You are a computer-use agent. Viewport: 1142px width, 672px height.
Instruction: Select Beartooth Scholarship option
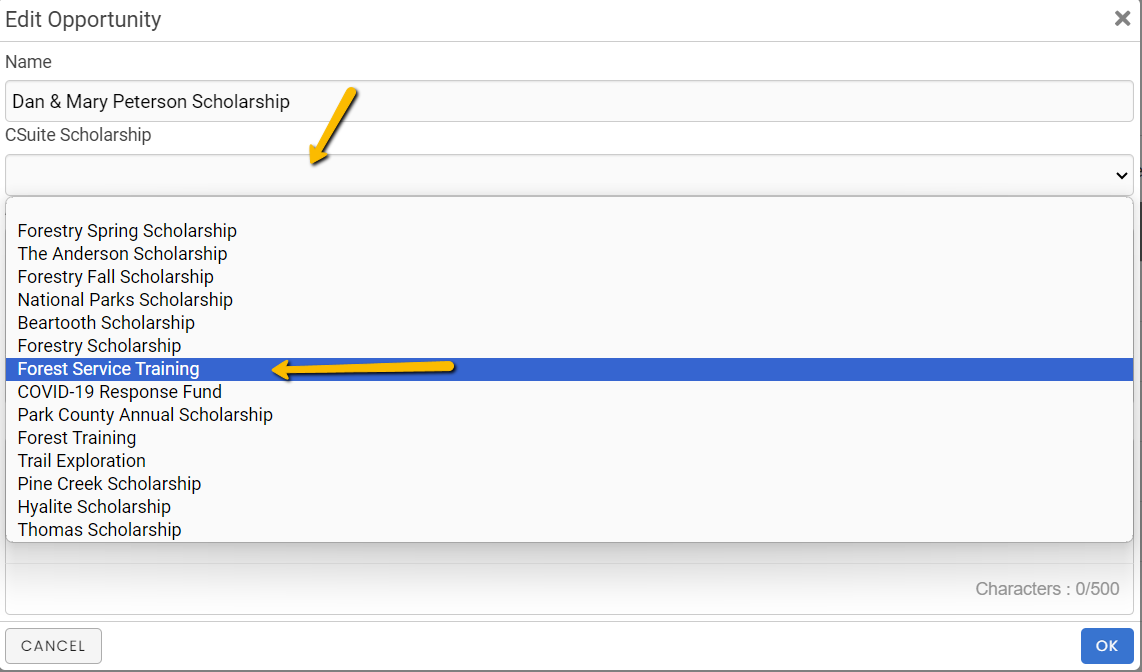click(x=106, y=323)
